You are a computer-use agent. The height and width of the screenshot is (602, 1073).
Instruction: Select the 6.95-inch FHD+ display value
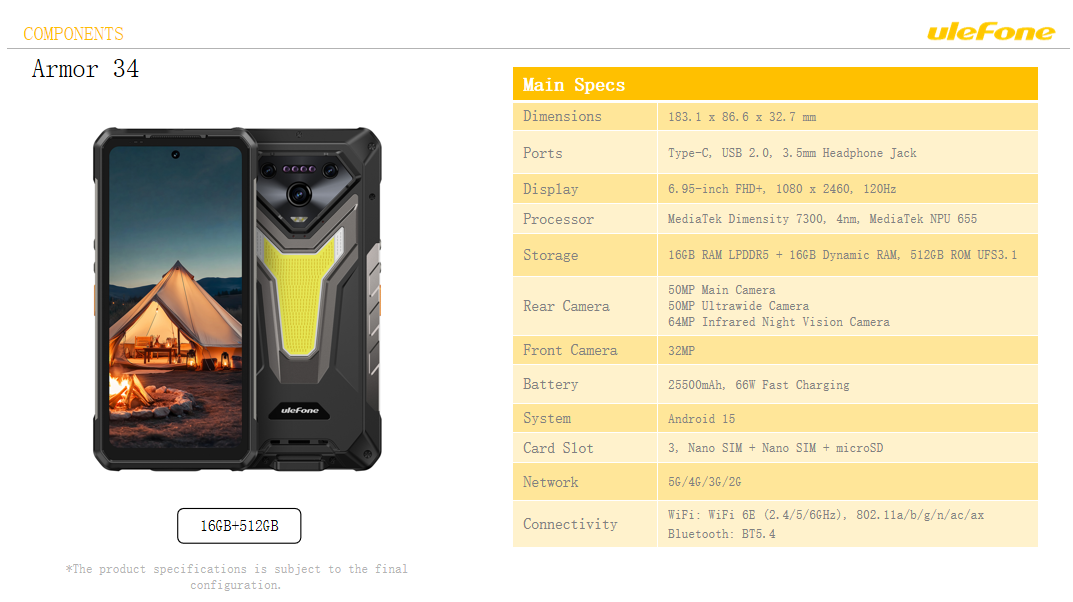click(781, 189)
